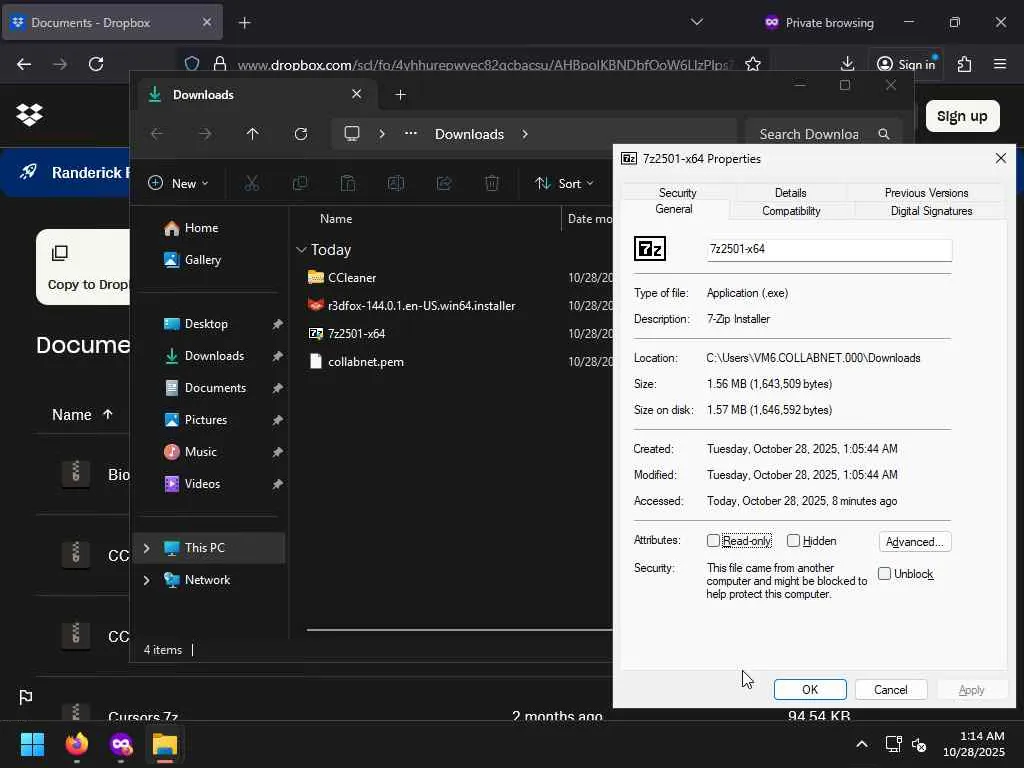This screenshot has height=768, width=1024.
Task: Open Firefox from the taskbar
Action: [77, 744]
